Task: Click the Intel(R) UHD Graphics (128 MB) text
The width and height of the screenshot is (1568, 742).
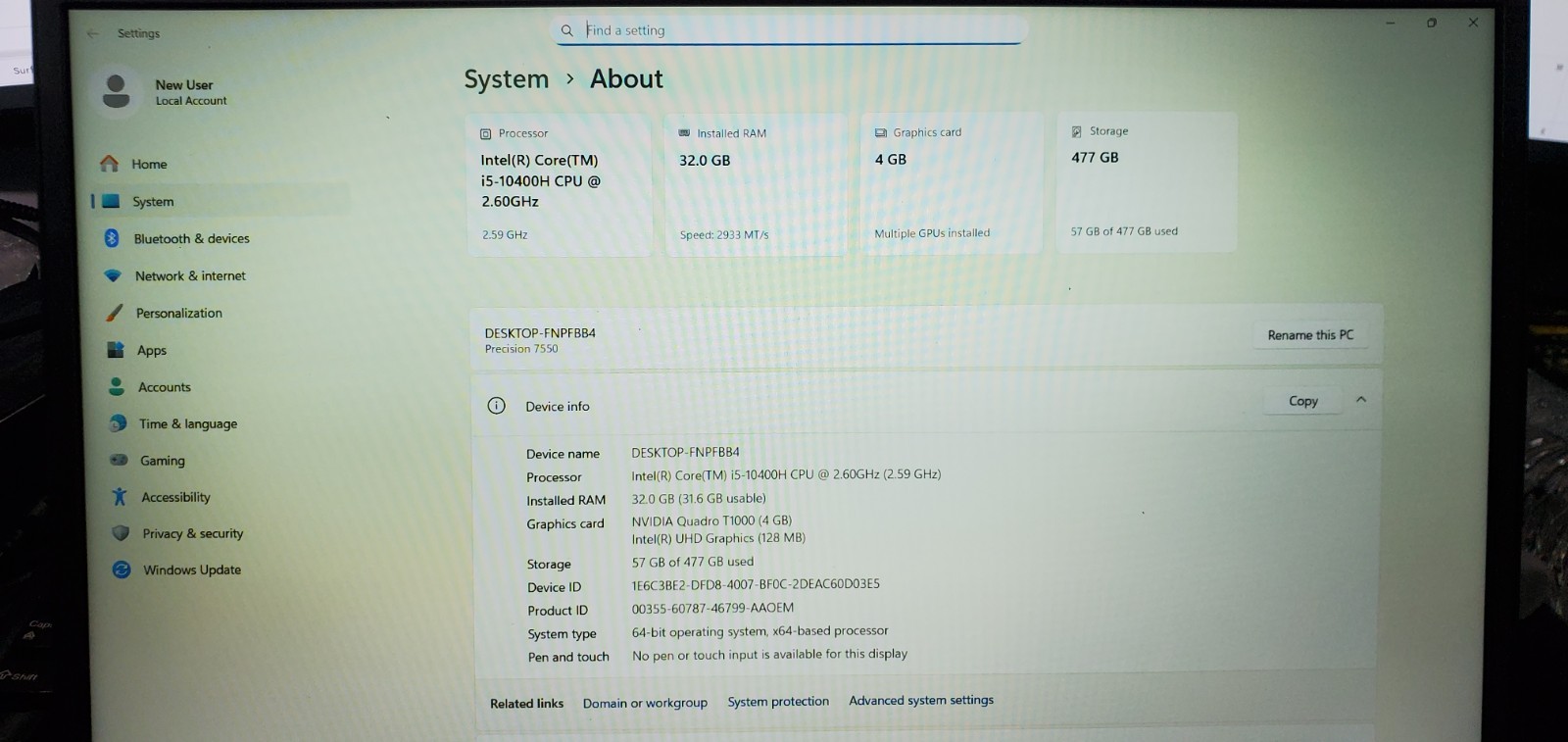Action: pos(718,538)
